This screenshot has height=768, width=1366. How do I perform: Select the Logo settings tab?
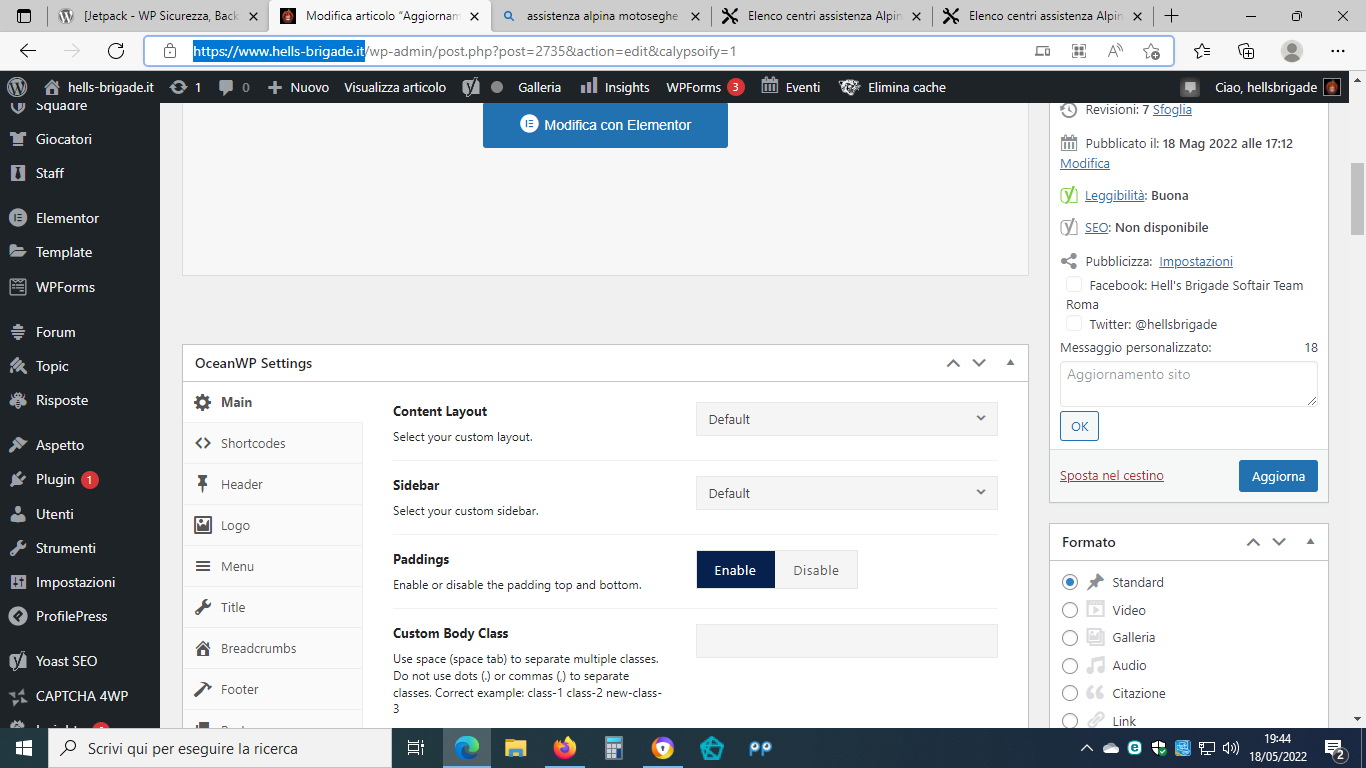click(x=273, y=525)
